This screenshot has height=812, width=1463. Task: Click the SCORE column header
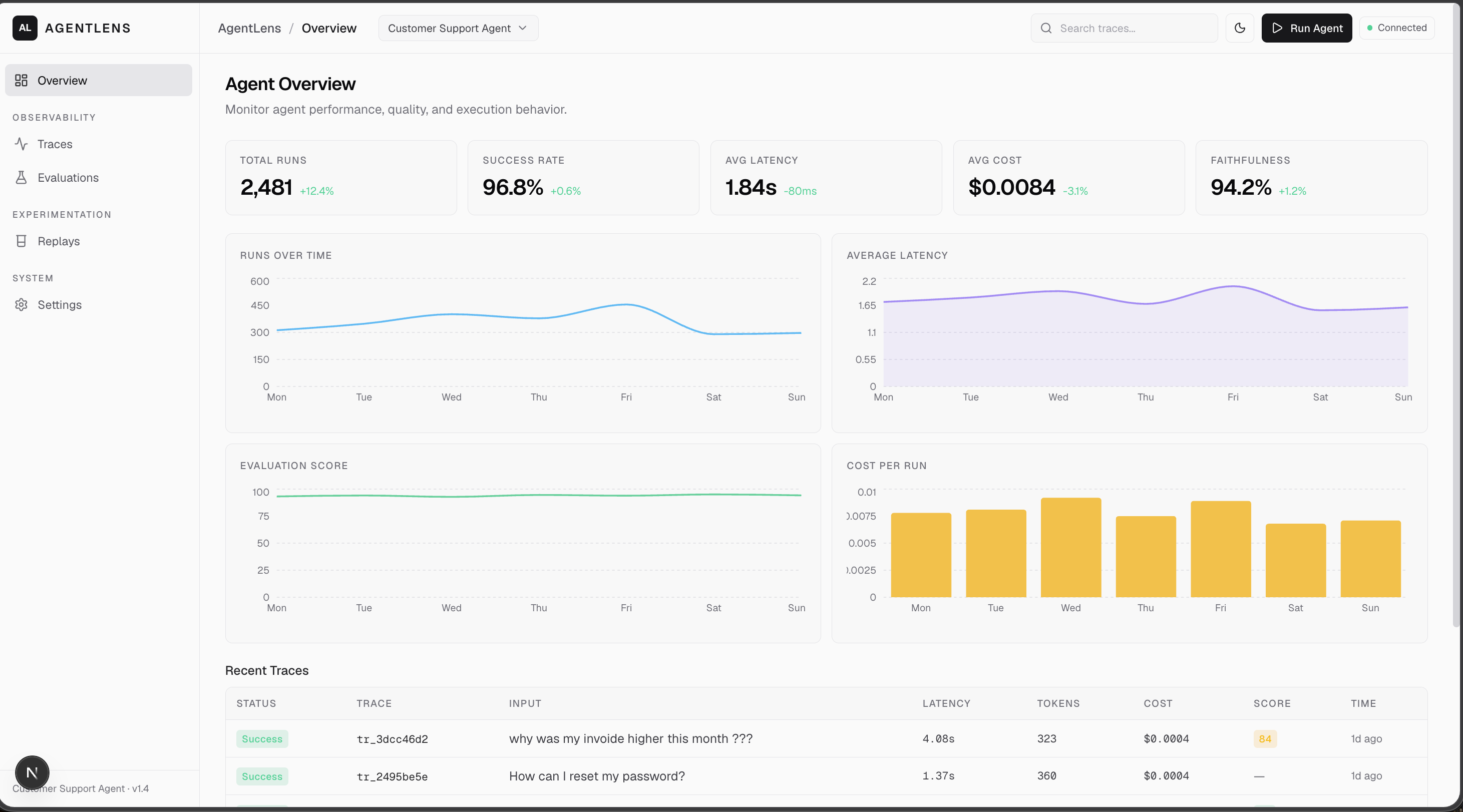pos(1272,703)
